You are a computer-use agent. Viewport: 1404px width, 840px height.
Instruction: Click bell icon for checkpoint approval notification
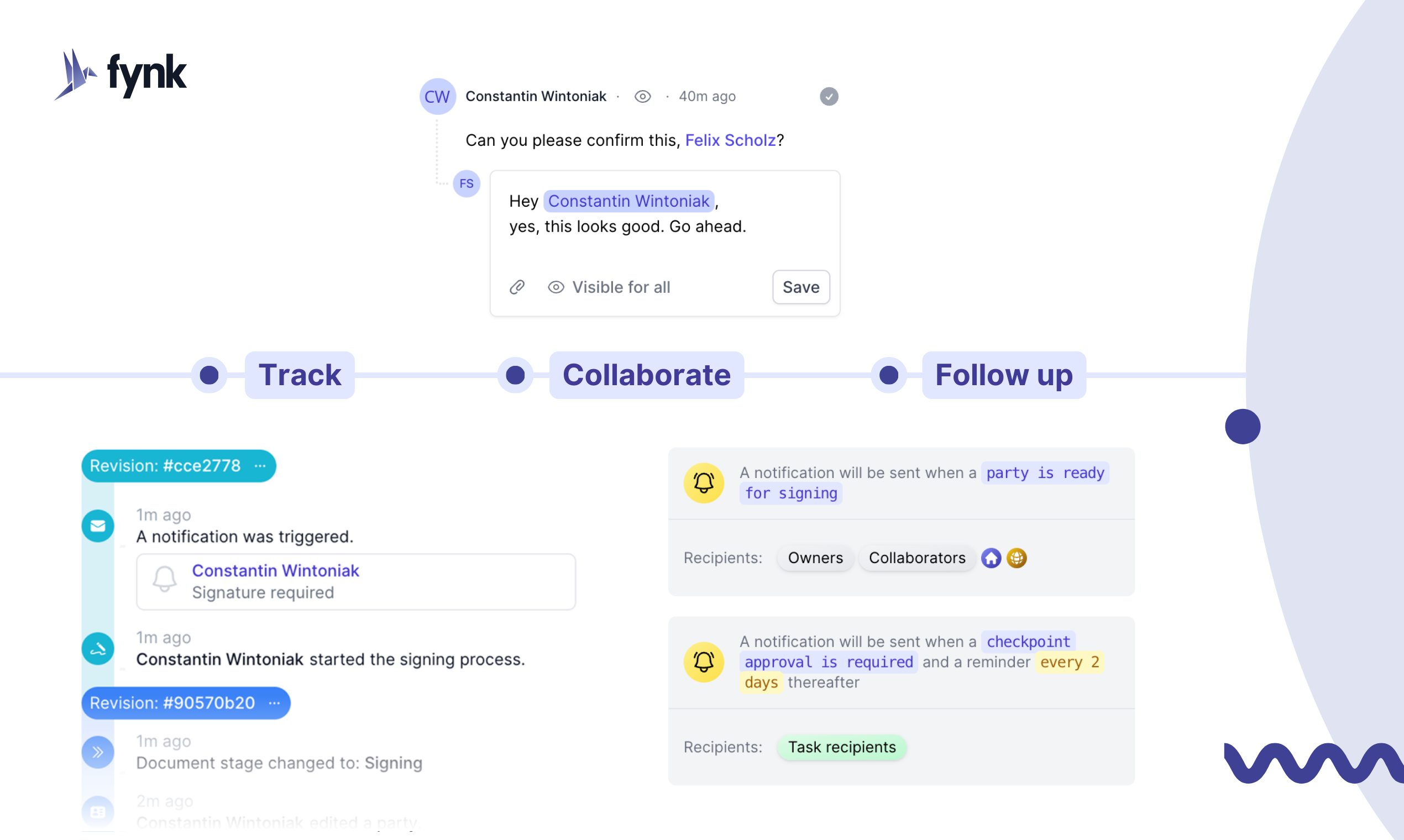[x=704, y=662]
